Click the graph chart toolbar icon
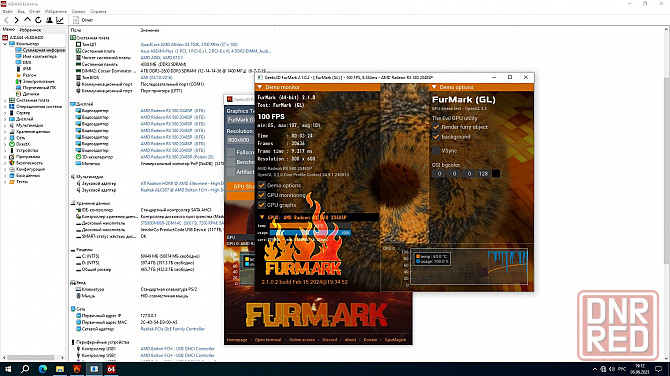The width and height of the screenshot is (670, 376). pos(60,20)
